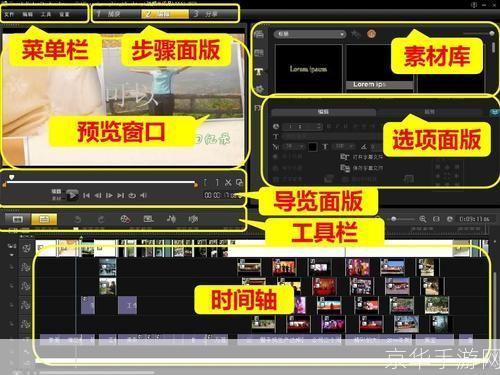Step to previous frame

coord(98,195)
